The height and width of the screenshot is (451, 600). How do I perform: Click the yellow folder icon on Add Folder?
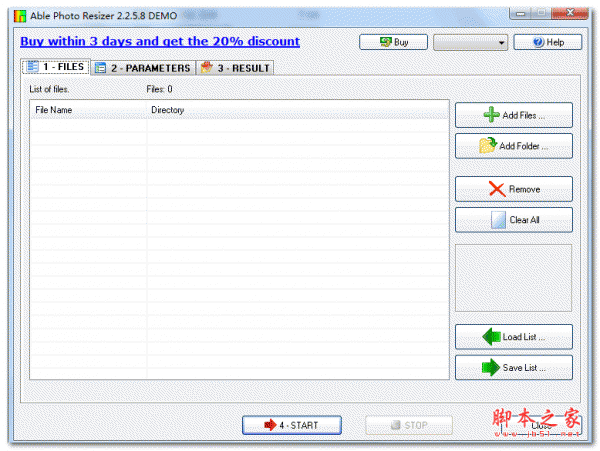[x=488, y=145]
